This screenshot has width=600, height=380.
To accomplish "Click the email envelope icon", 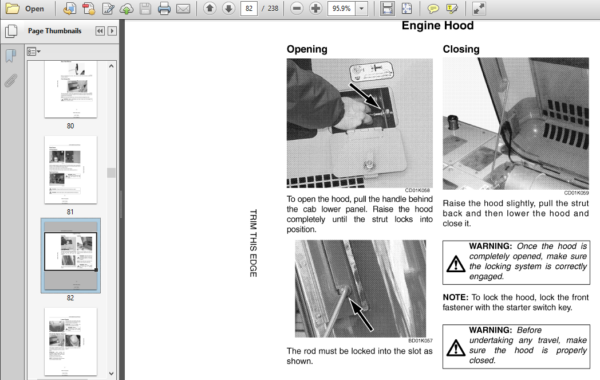I will (183, 8).
